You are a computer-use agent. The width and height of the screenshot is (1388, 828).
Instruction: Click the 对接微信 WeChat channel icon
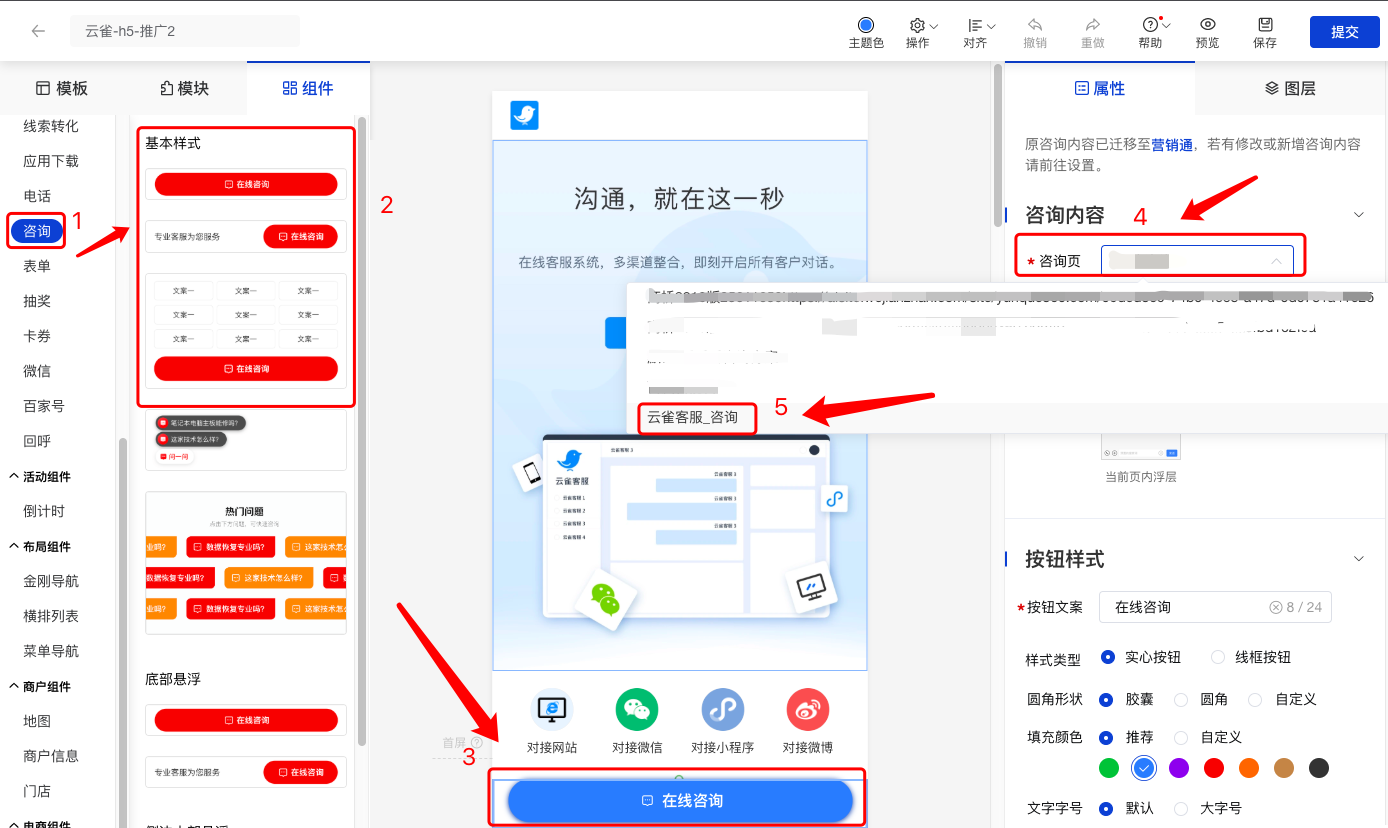point(637,710)
